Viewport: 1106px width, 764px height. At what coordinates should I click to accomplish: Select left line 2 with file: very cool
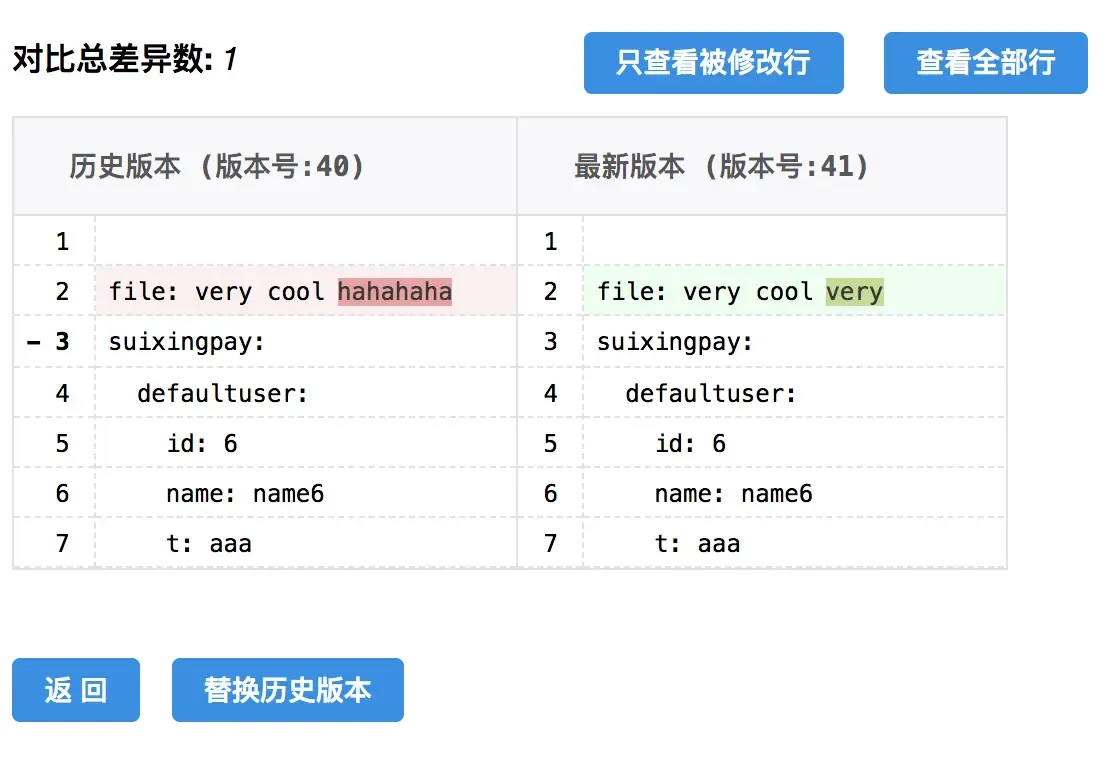pos(306,291)
